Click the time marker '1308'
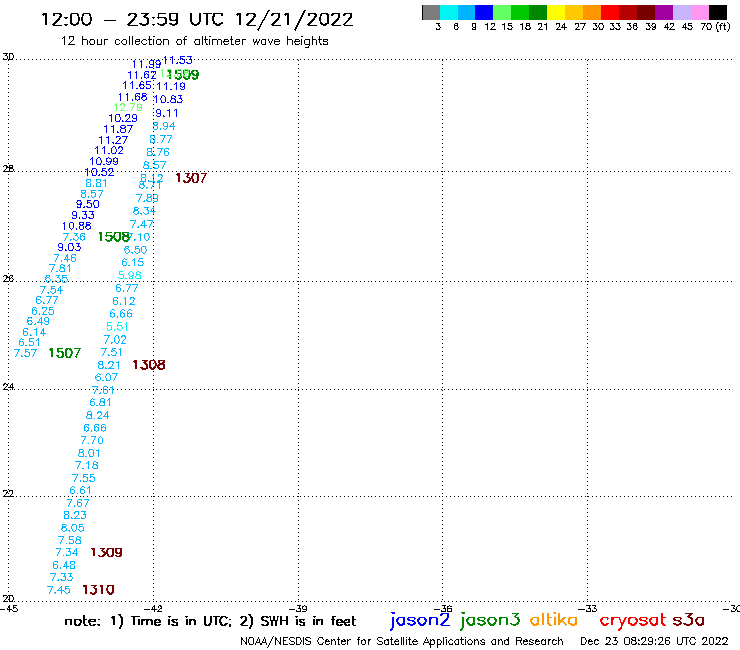Viewport: 740px width, 650px height. click(x=149, y=365)
